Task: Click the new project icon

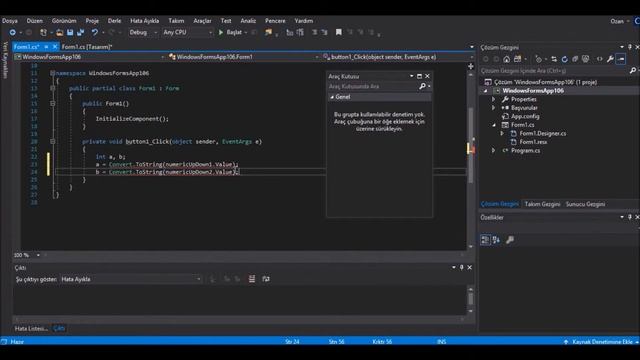Action: pyautogui.click(x=43, y=32)
